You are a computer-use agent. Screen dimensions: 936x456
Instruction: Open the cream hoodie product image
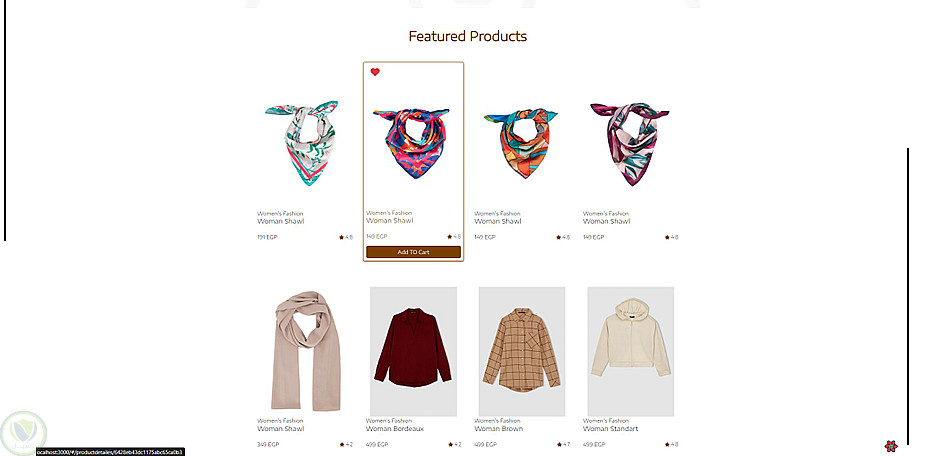(x=630, y=352)
